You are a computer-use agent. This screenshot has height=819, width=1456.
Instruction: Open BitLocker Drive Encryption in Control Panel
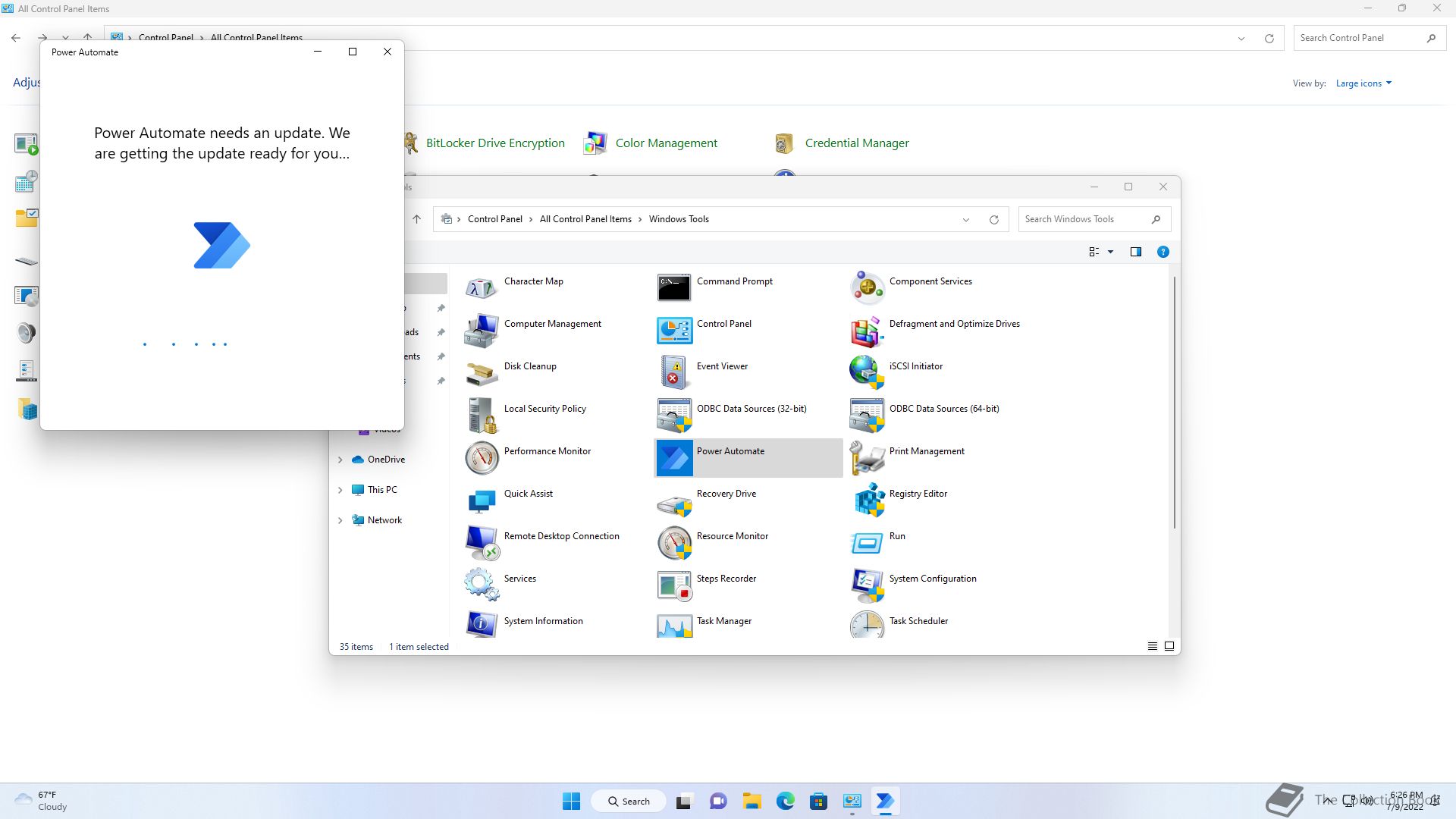coord(494,143)
